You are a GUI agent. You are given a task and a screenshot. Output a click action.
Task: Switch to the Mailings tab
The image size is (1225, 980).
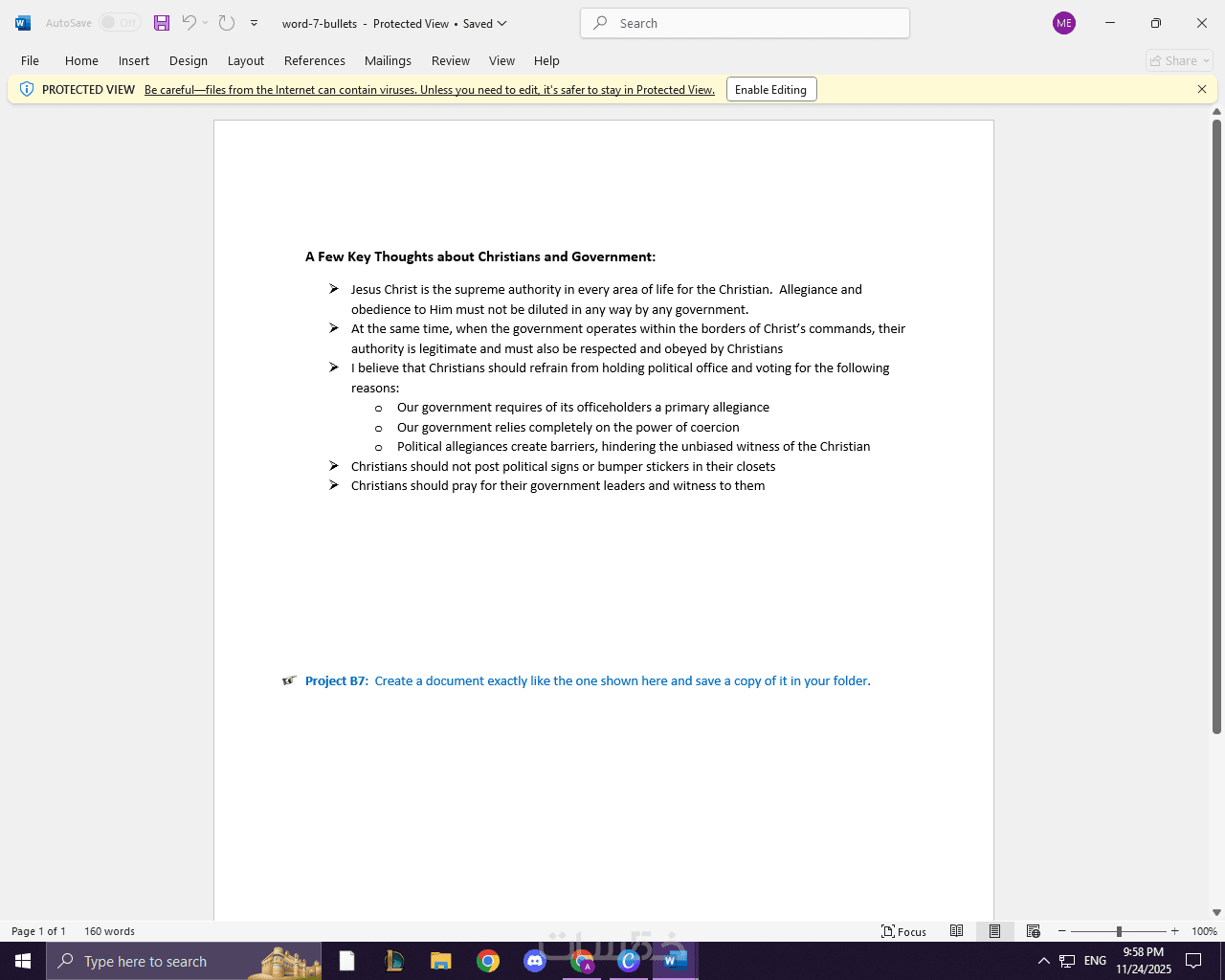[x=388, y=60]
